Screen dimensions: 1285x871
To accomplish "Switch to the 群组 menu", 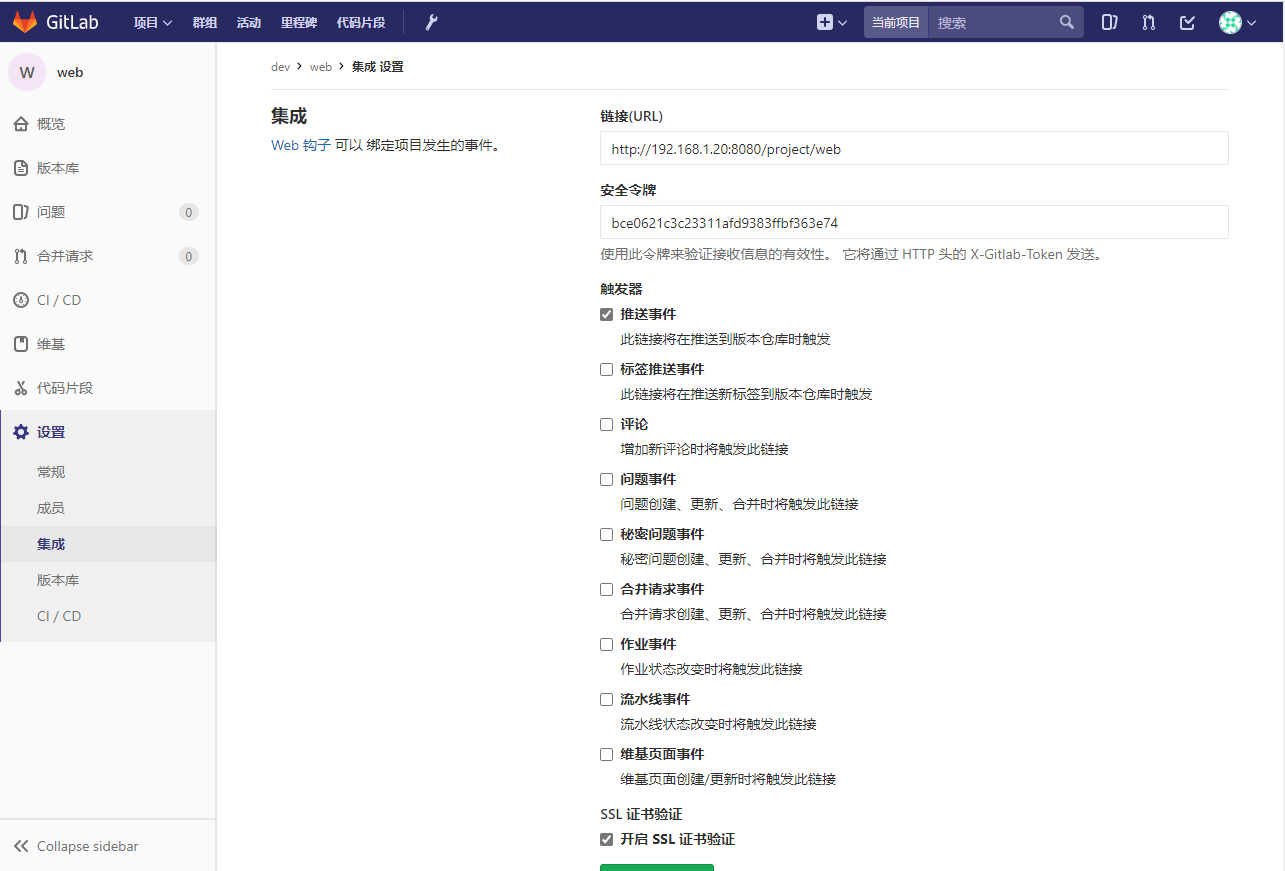I will coord(204,21).
